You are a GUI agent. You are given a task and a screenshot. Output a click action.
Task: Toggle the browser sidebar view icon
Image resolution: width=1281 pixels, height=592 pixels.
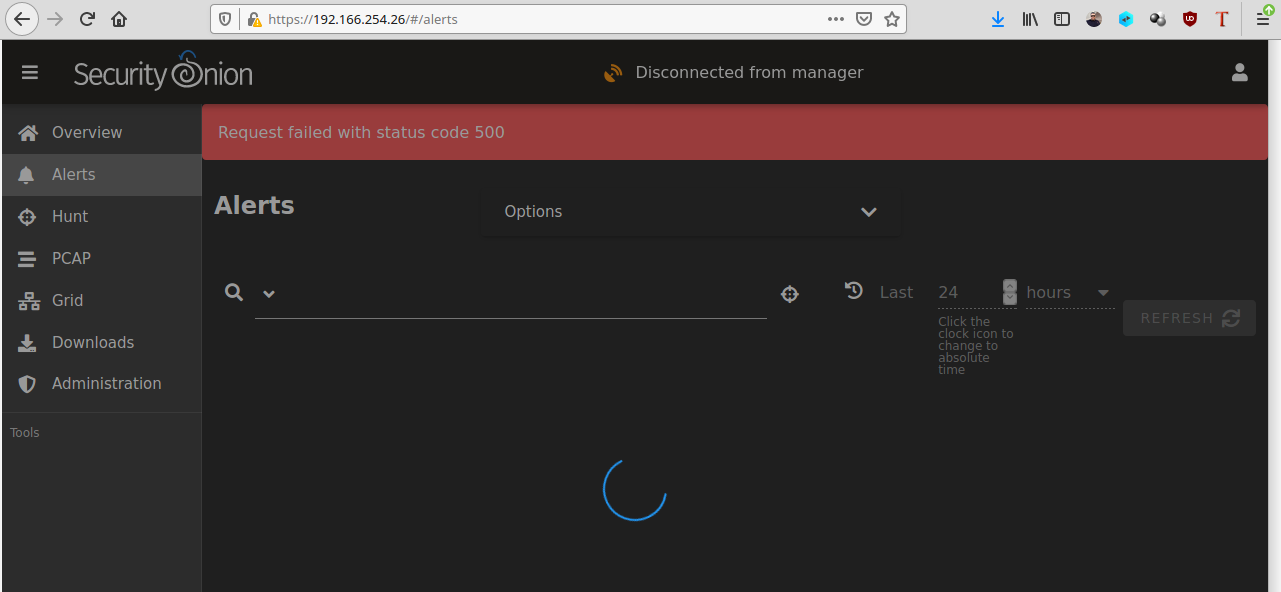point(1062,19)
